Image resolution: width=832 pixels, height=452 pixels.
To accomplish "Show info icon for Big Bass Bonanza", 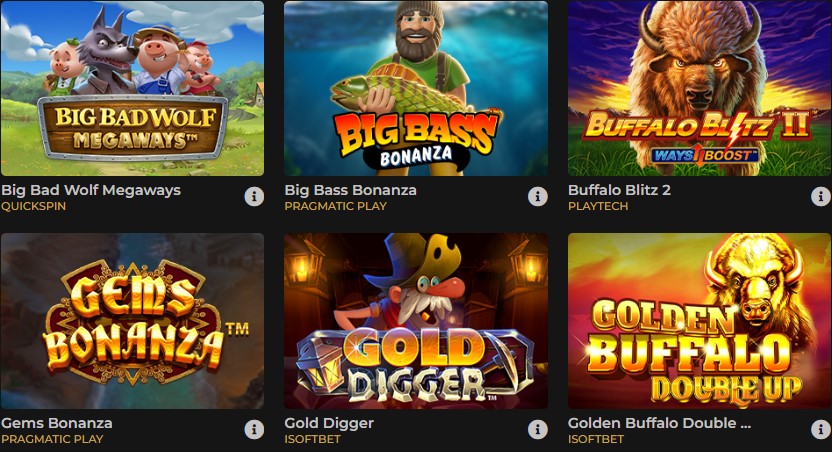I will 538,196.
